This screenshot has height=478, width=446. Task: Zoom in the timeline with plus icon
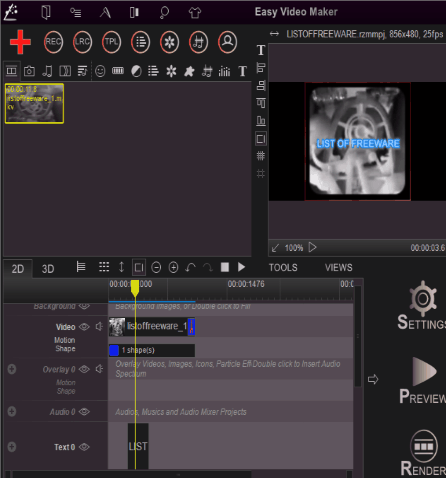pos(173,267)
